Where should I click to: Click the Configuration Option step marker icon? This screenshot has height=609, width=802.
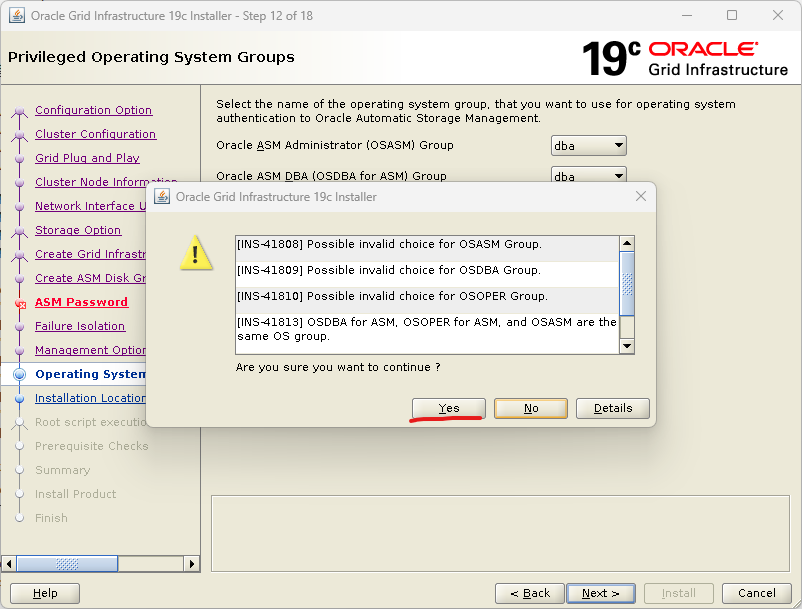tap(19, 111)
